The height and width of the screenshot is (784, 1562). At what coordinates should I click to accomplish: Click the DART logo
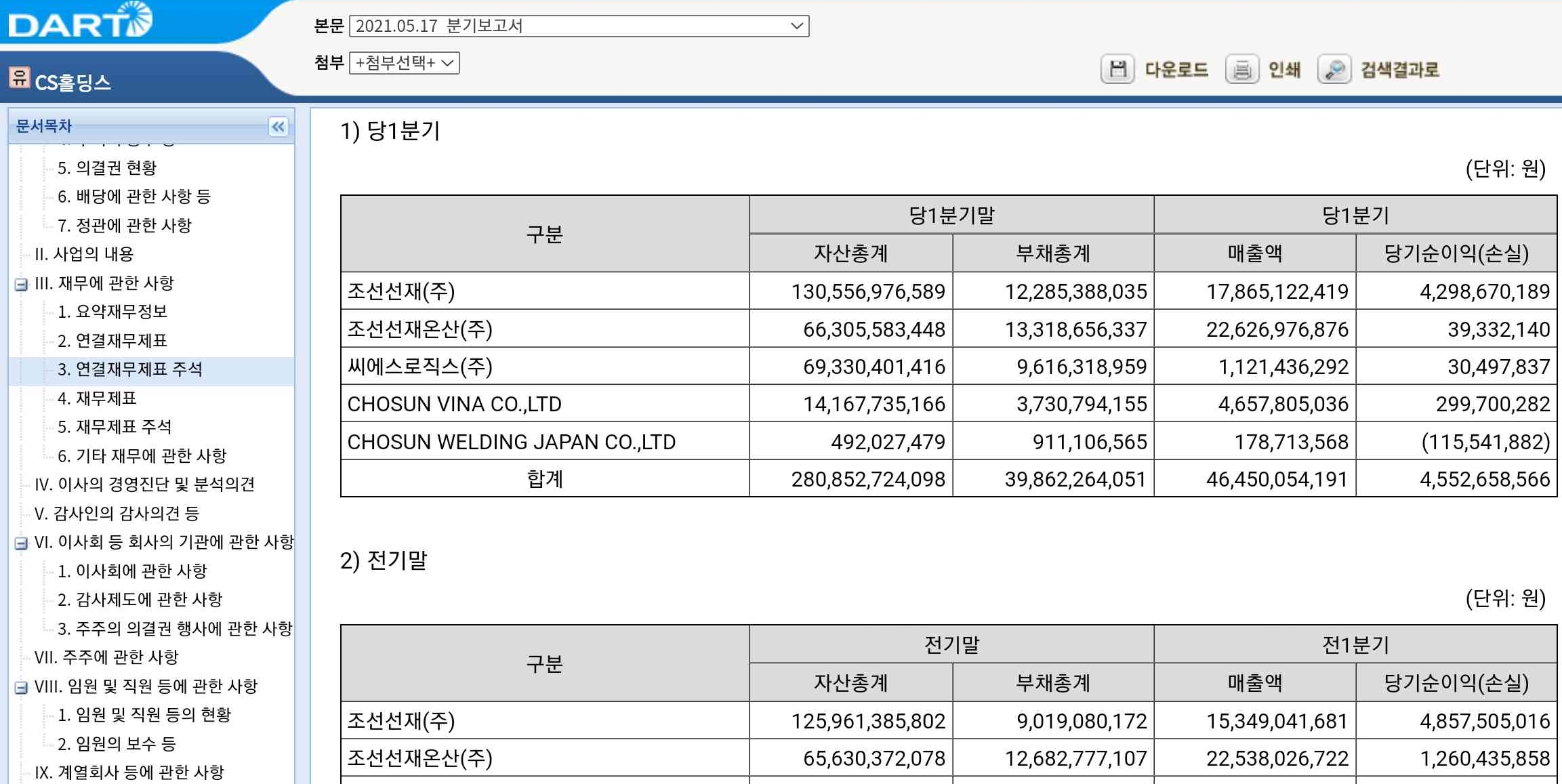(80, 20)
